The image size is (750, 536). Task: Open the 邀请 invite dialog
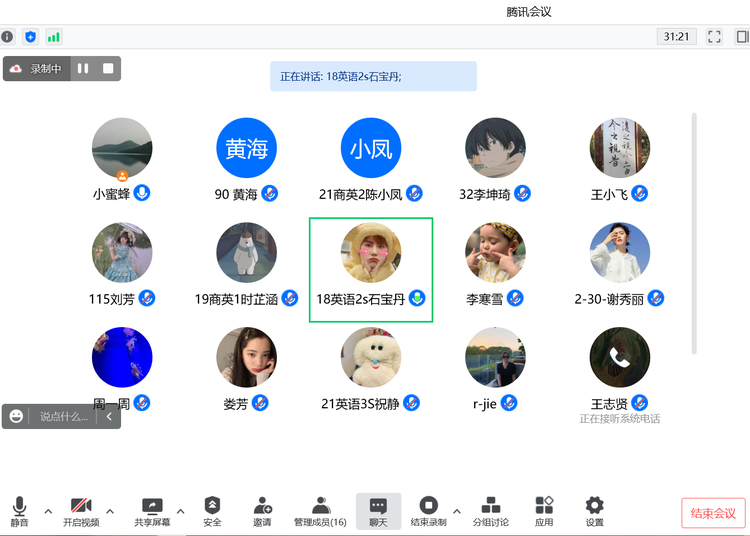pyautogui.click(x=262, y=512)
